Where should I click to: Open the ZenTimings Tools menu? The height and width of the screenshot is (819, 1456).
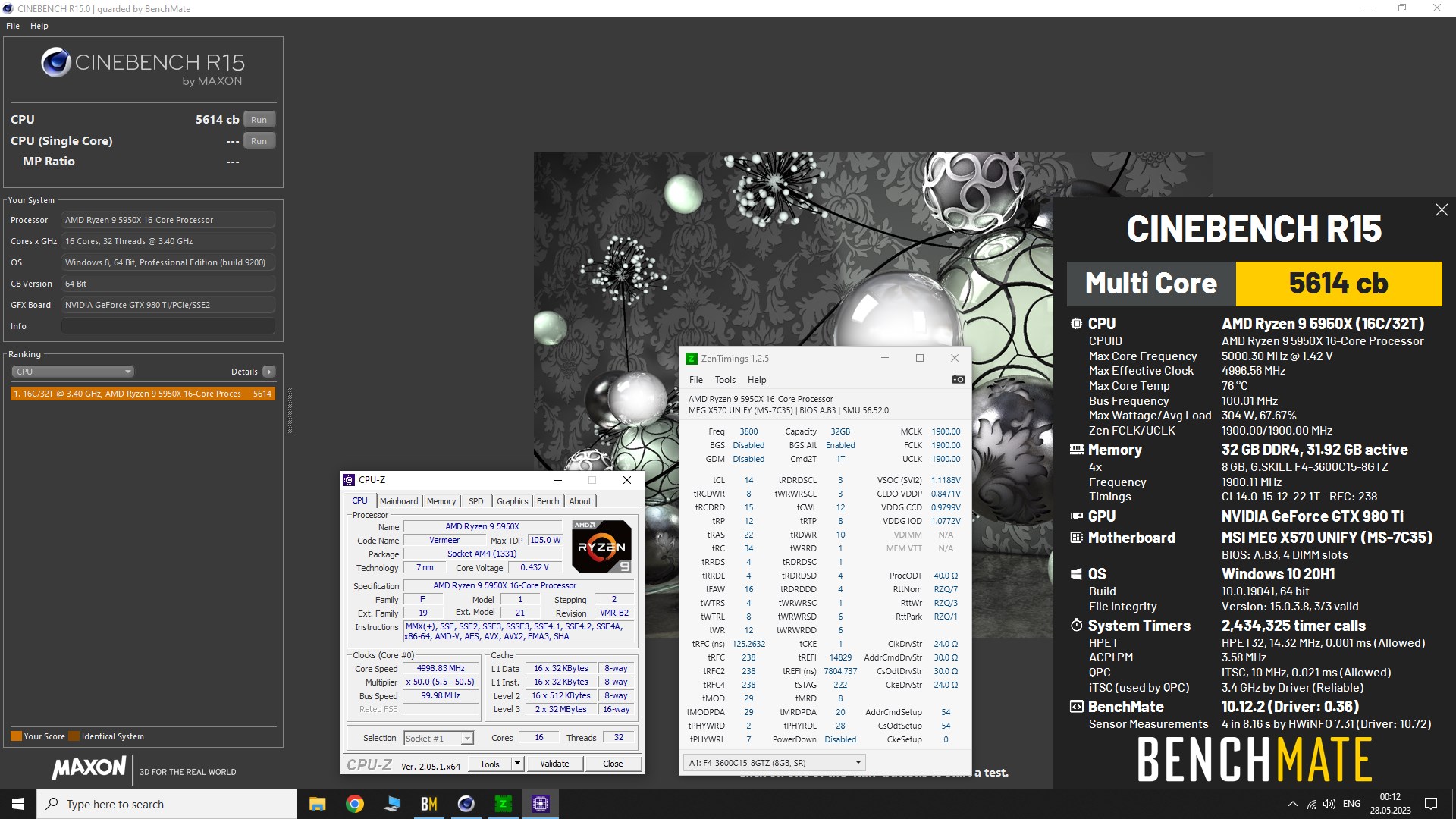point(725,380)
